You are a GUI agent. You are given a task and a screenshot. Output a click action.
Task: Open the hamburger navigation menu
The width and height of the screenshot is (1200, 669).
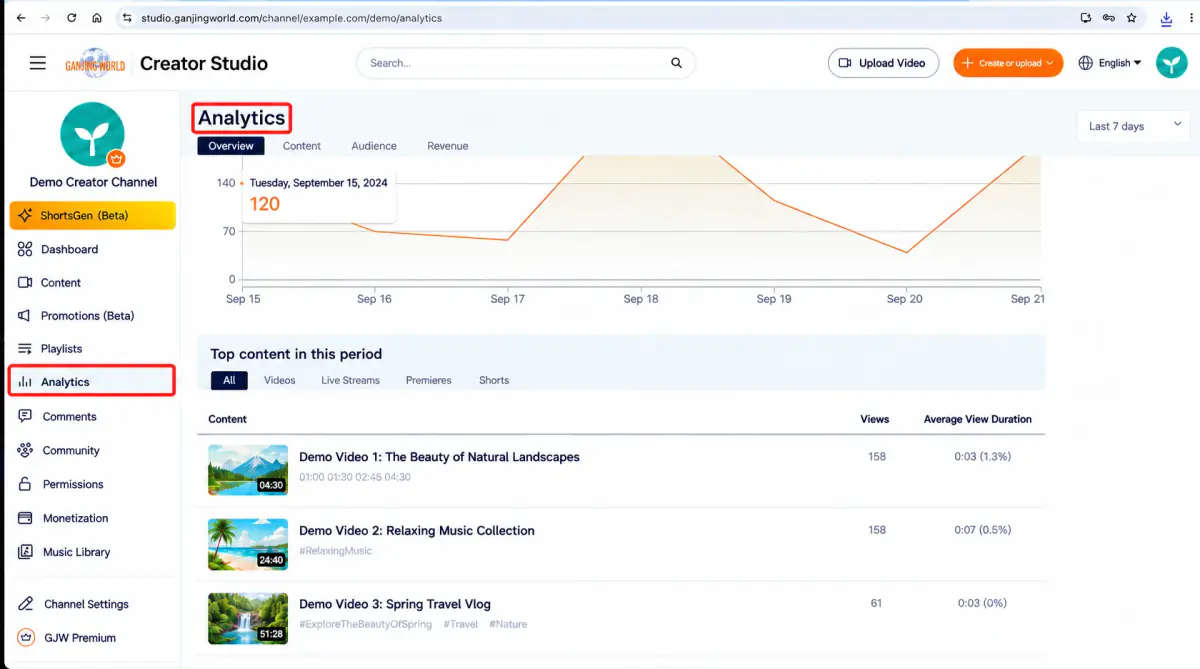coord(38,63)
